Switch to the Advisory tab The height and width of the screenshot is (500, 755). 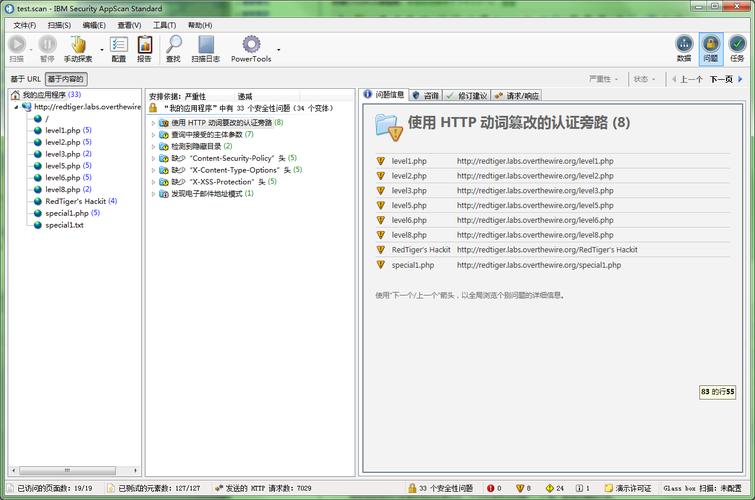426,96
